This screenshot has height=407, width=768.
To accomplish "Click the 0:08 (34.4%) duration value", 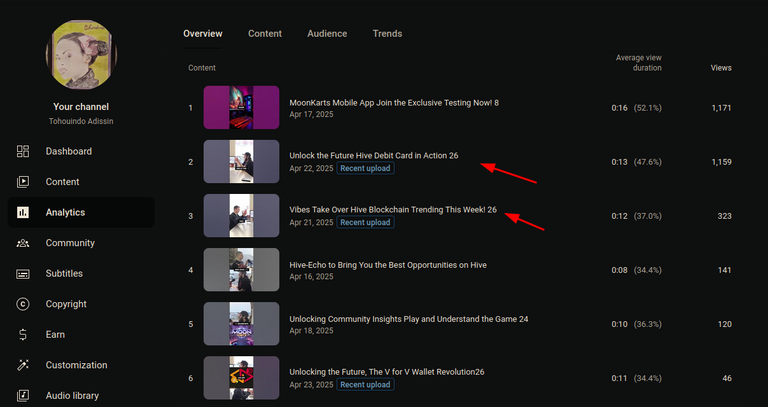I will pyautogui.click(x=637, y=270).
